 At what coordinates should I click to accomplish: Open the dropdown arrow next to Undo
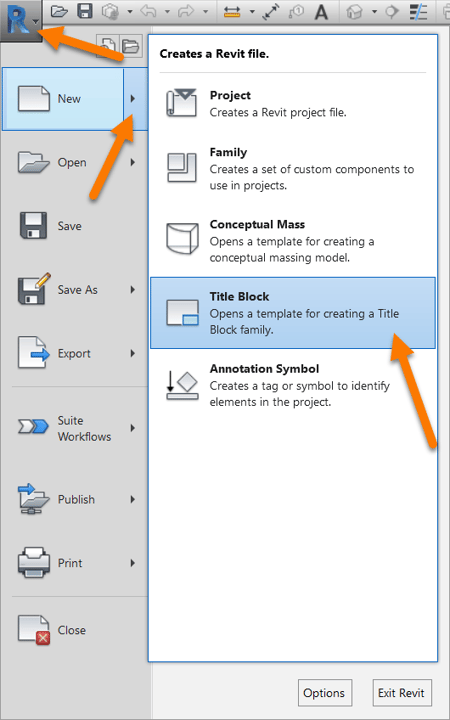[167, 12]
